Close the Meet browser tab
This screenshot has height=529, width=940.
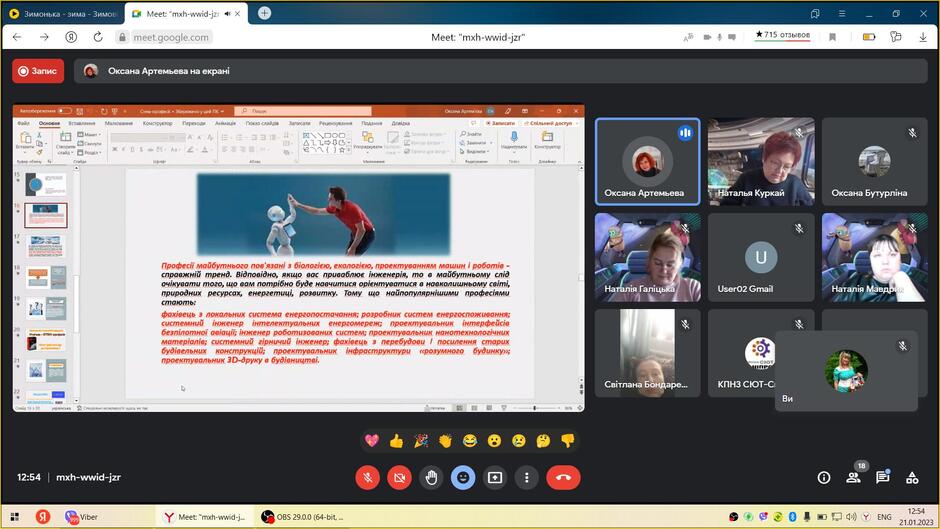tap(237, 14)
